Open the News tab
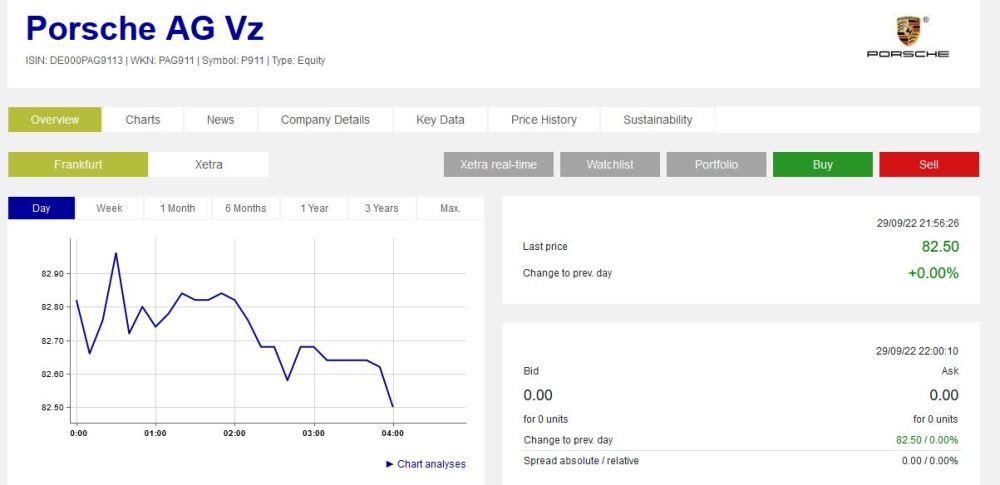The height and width of the screenshot is (485, 1000). coord(221,119)
